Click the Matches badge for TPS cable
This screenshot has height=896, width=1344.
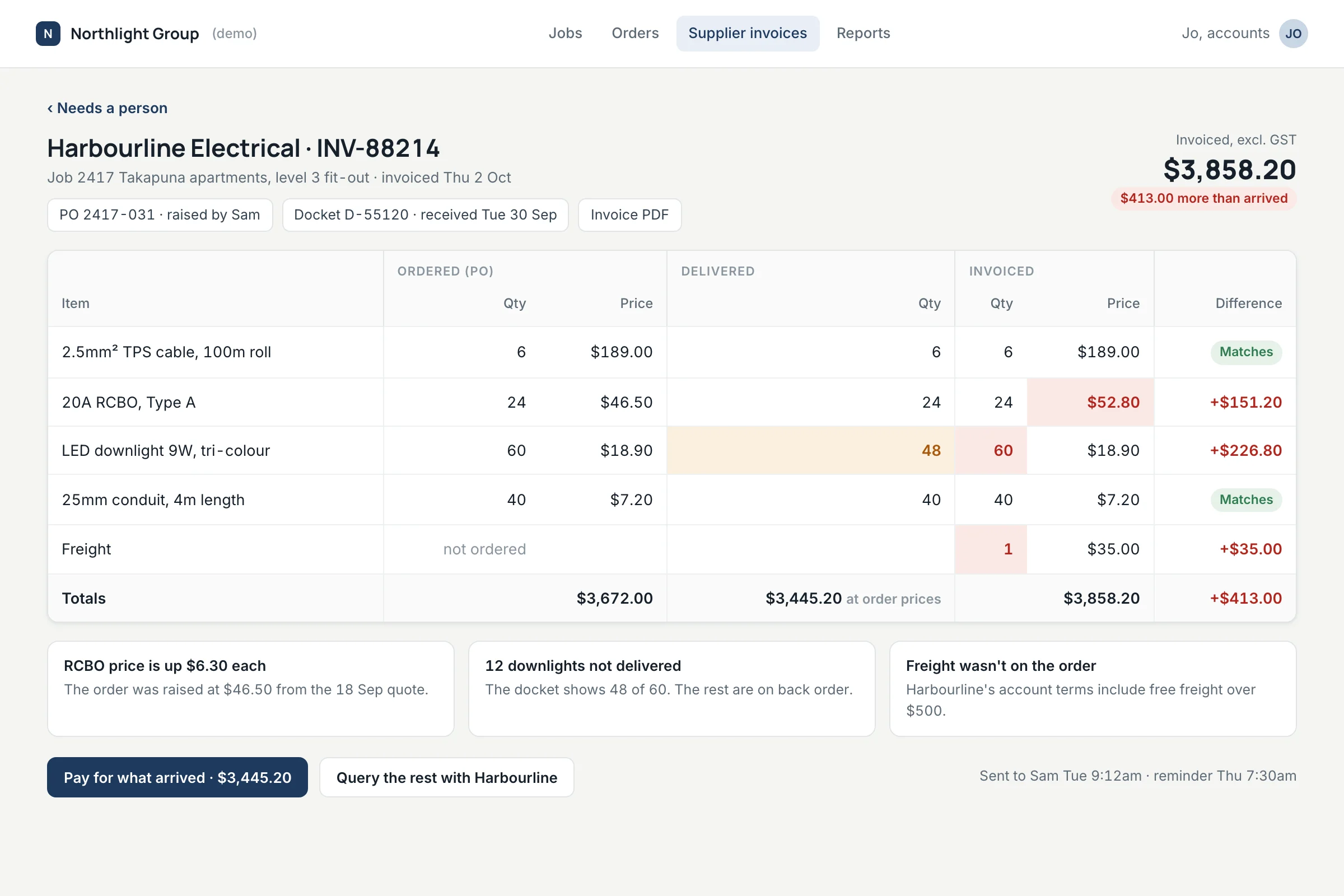(1247, 352)
